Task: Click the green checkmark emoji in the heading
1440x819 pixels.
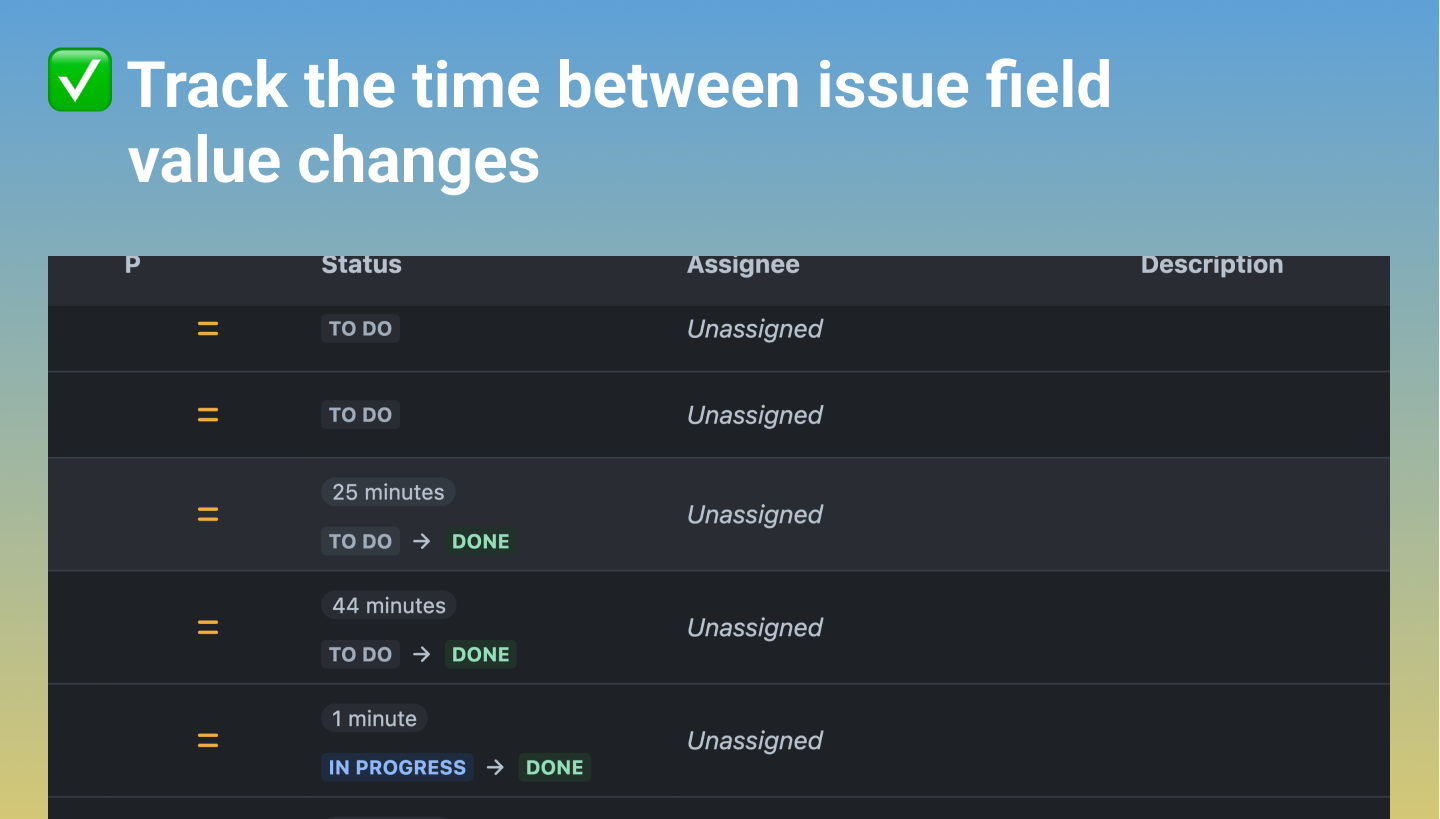Action: point(80,80)
